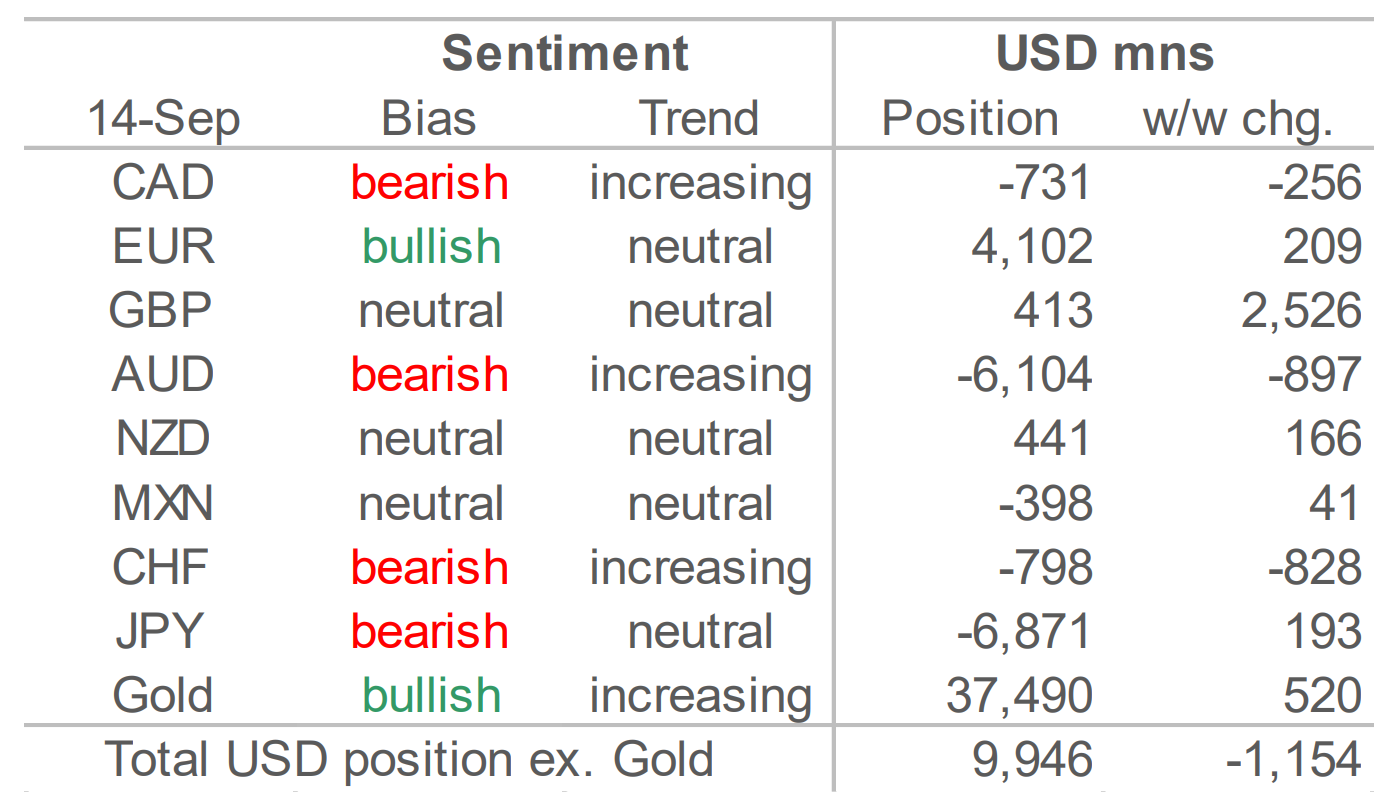This screenshot has height=806, width=1396.
Task: Select the CAD row label
Action: pos(163,183)
